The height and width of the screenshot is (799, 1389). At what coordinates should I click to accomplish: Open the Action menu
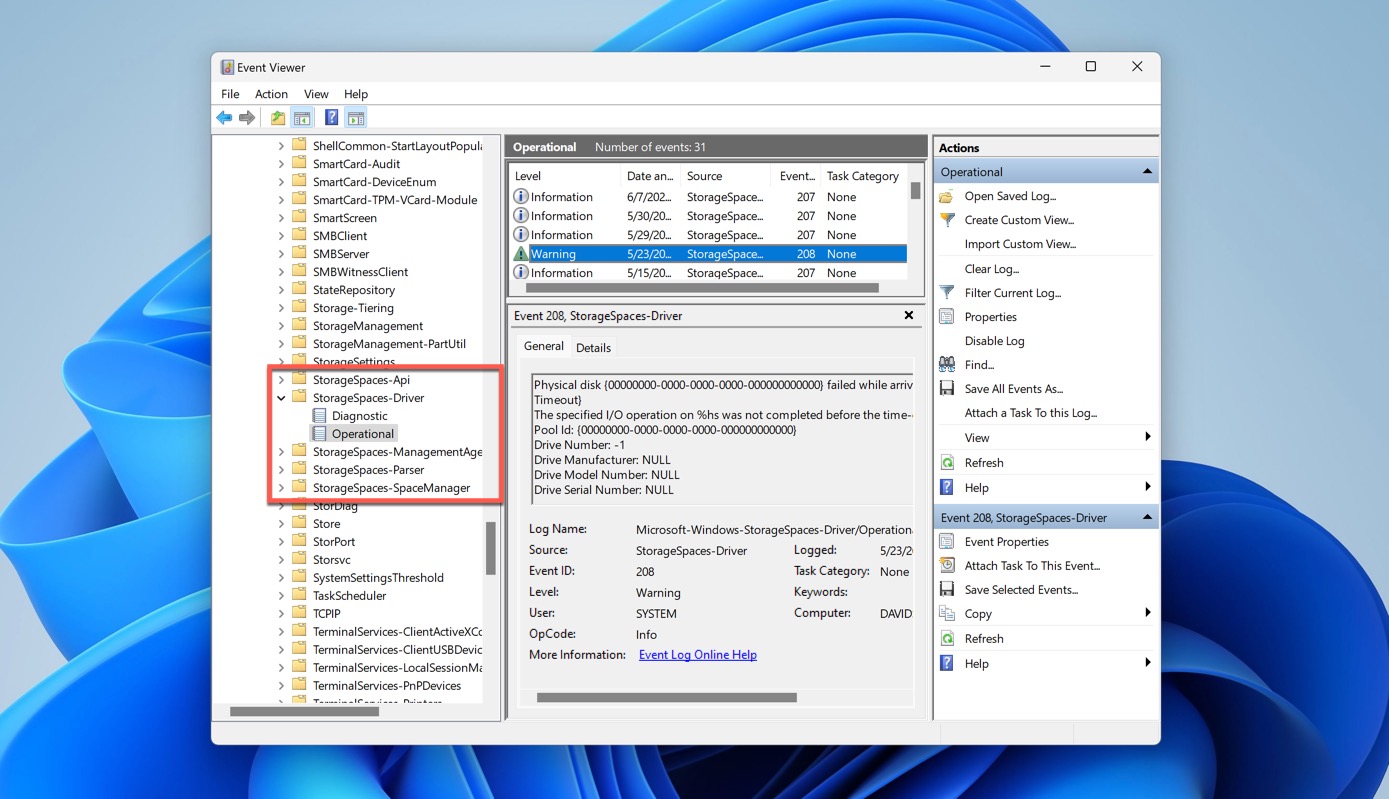tap(271, 94)
